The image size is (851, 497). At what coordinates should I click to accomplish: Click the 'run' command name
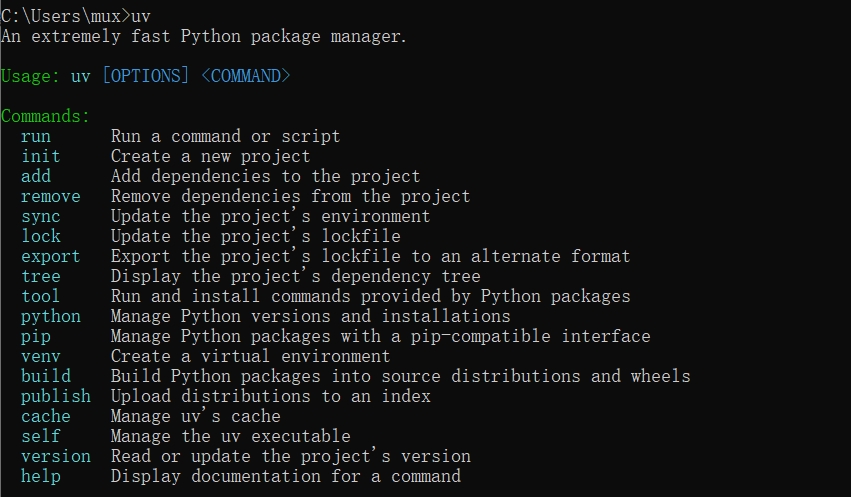[36, 136]
